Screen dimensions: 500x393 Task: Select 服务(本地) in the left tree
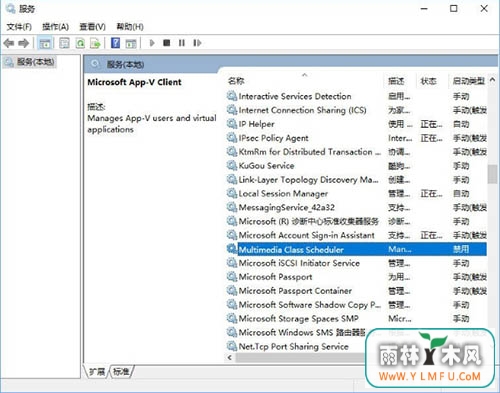click(x=35, y=62)
